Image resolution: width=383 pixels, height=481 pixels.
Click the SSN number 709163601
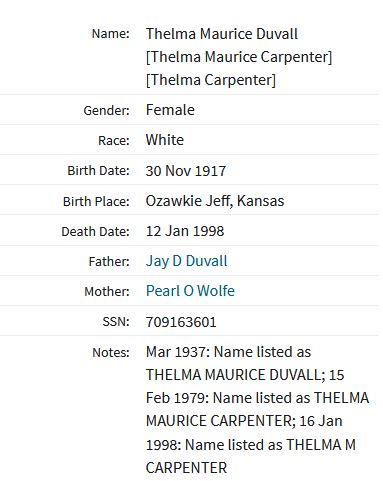click(x=181, y=322)
